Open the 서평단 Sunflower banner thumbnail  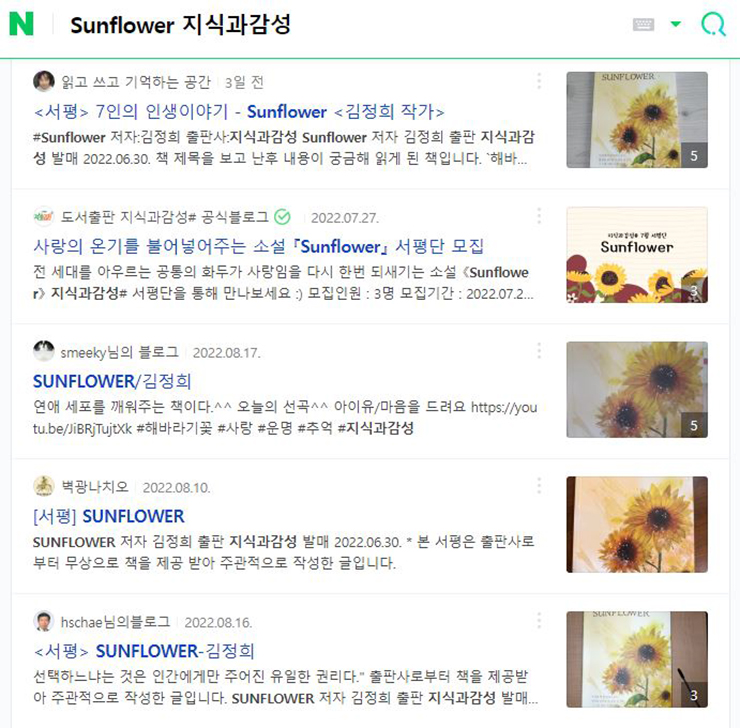(637, 255)
